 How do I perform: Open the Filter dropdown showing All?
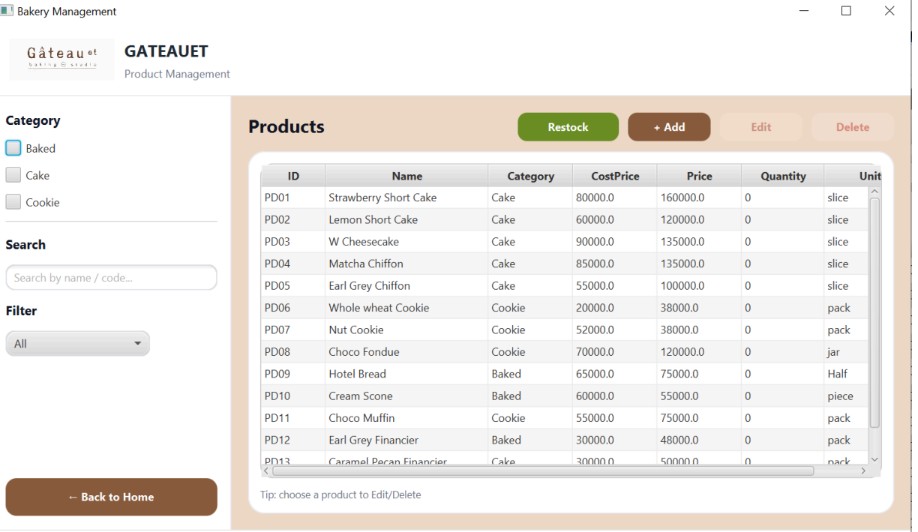pos(77,344)
